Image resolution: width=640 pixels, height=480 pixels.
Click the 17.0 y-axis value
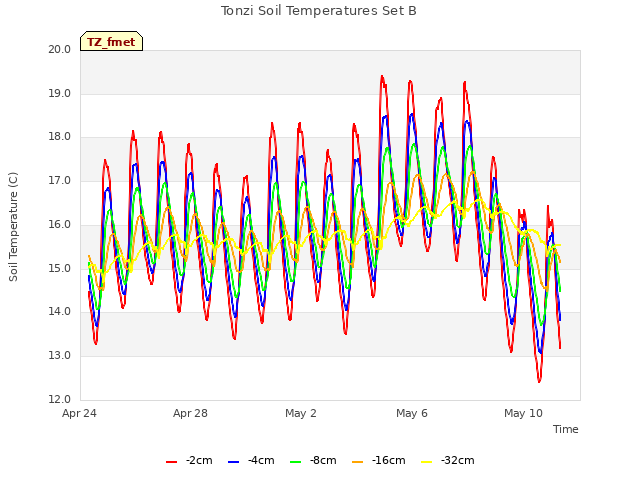[60, 180]
